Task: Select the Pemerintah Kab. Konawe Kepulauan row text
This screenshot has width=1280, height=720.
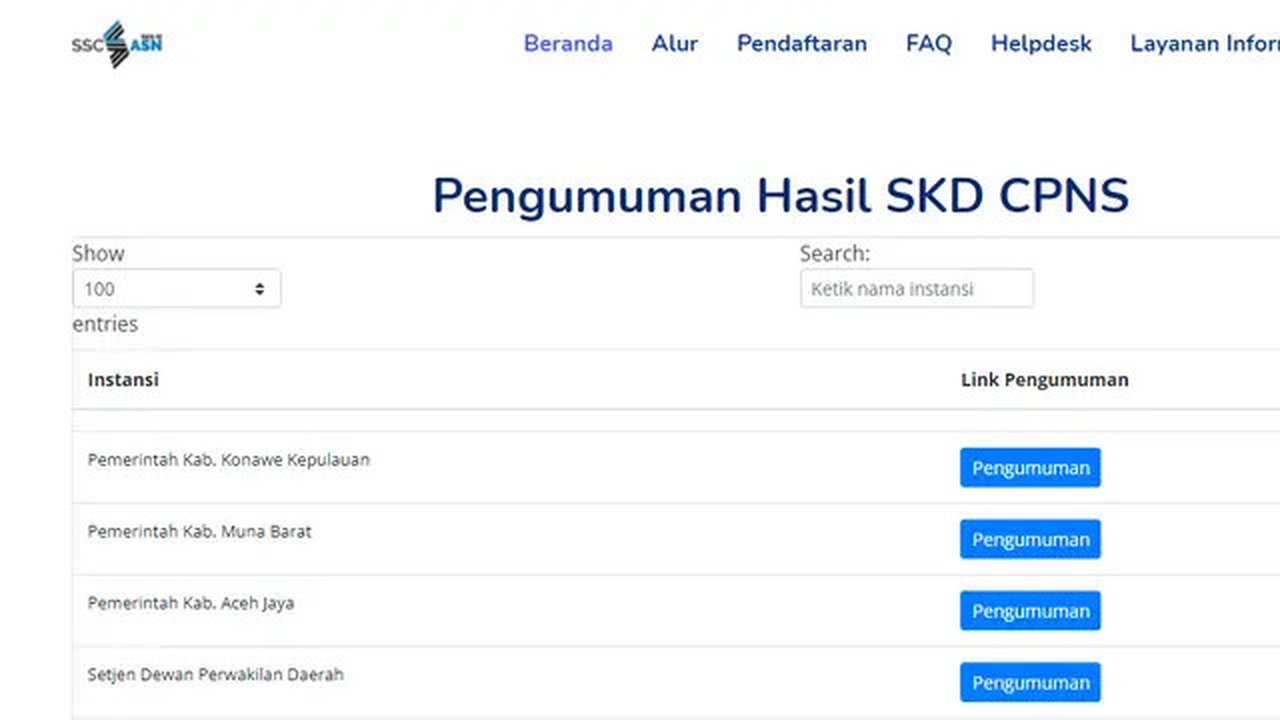Action: click(x=228, y=460)
